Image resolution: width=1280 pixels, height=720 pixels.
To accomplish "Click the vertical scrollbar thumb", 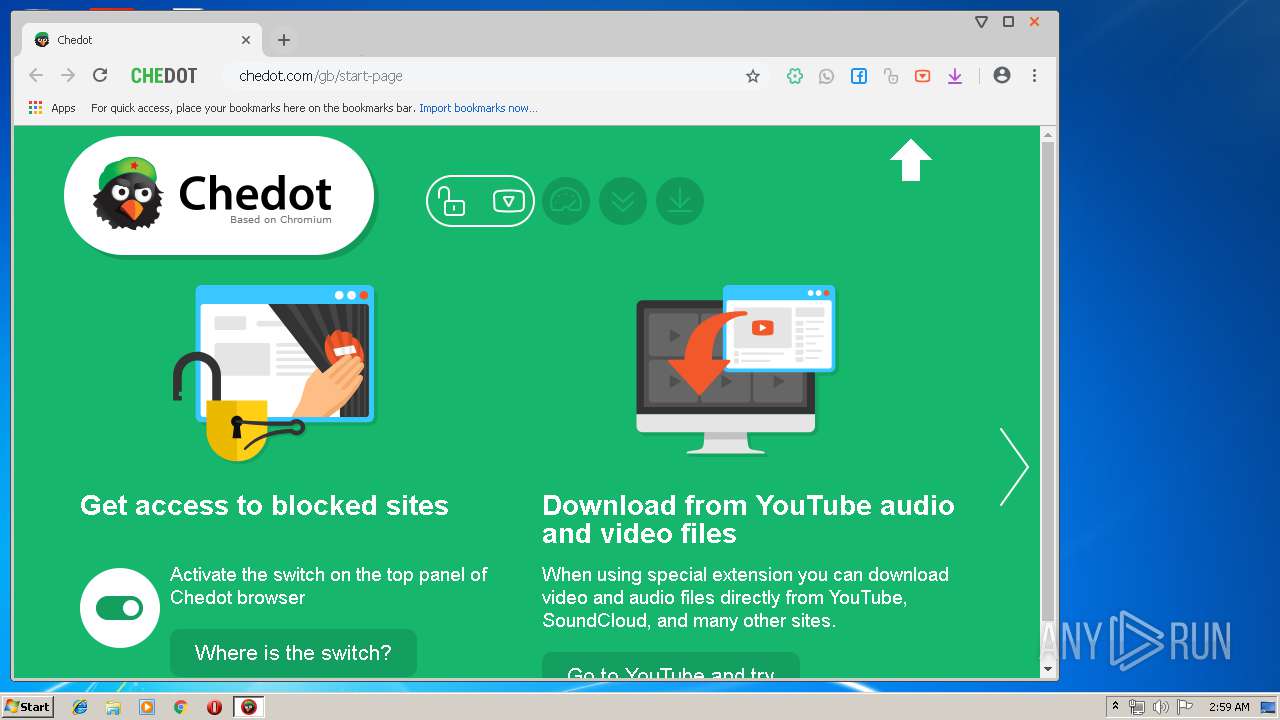I will pos(1048,380).
